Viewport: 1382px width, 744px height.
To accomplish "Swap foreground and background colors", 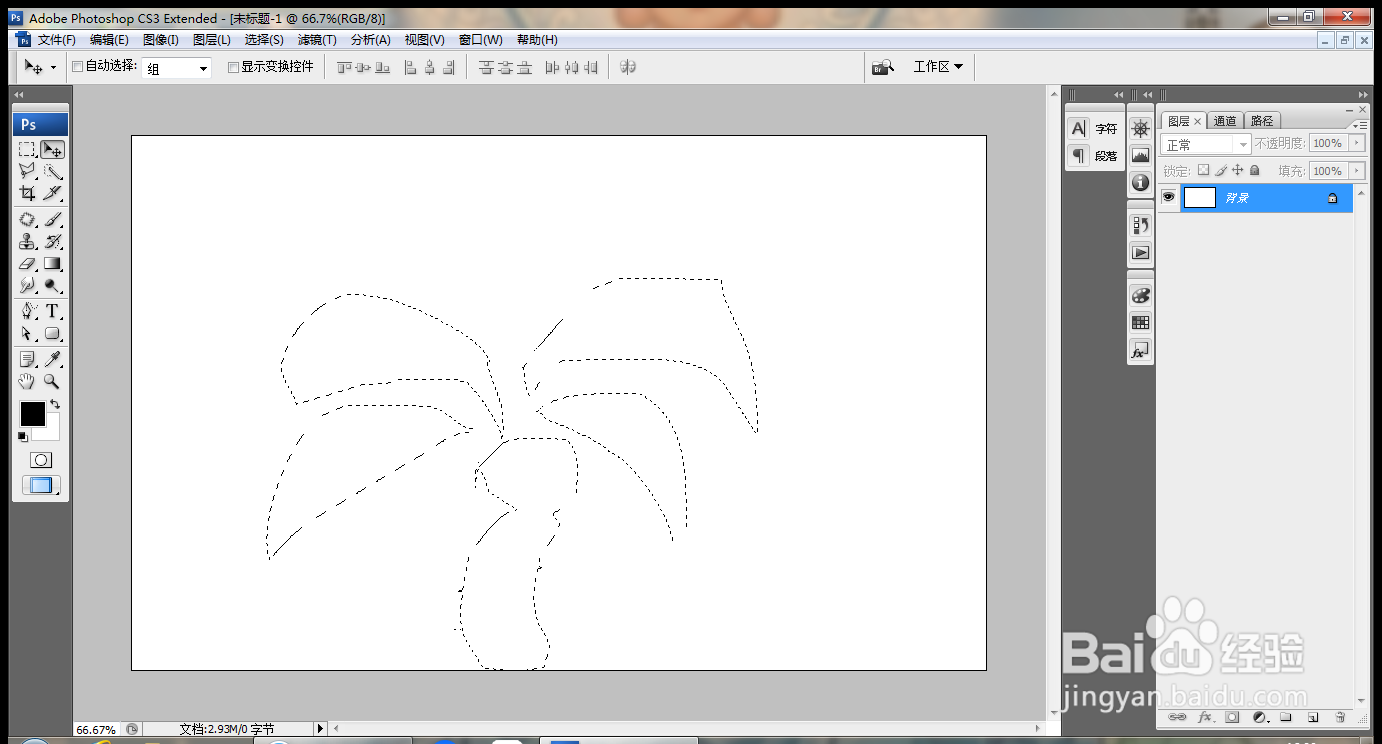I will click(55, 404).
